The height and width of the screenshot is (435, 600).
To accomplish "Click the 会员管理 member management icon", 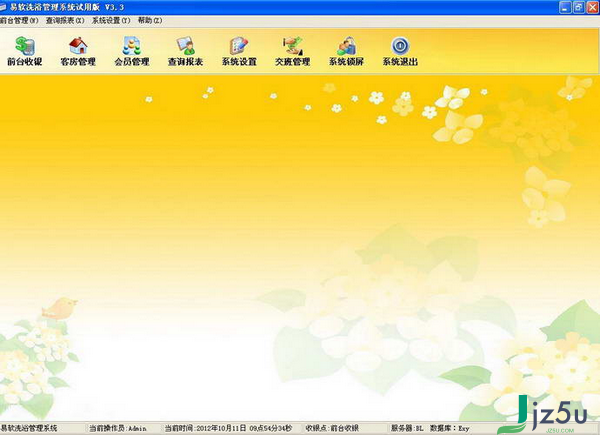I will tap(132, 51).
